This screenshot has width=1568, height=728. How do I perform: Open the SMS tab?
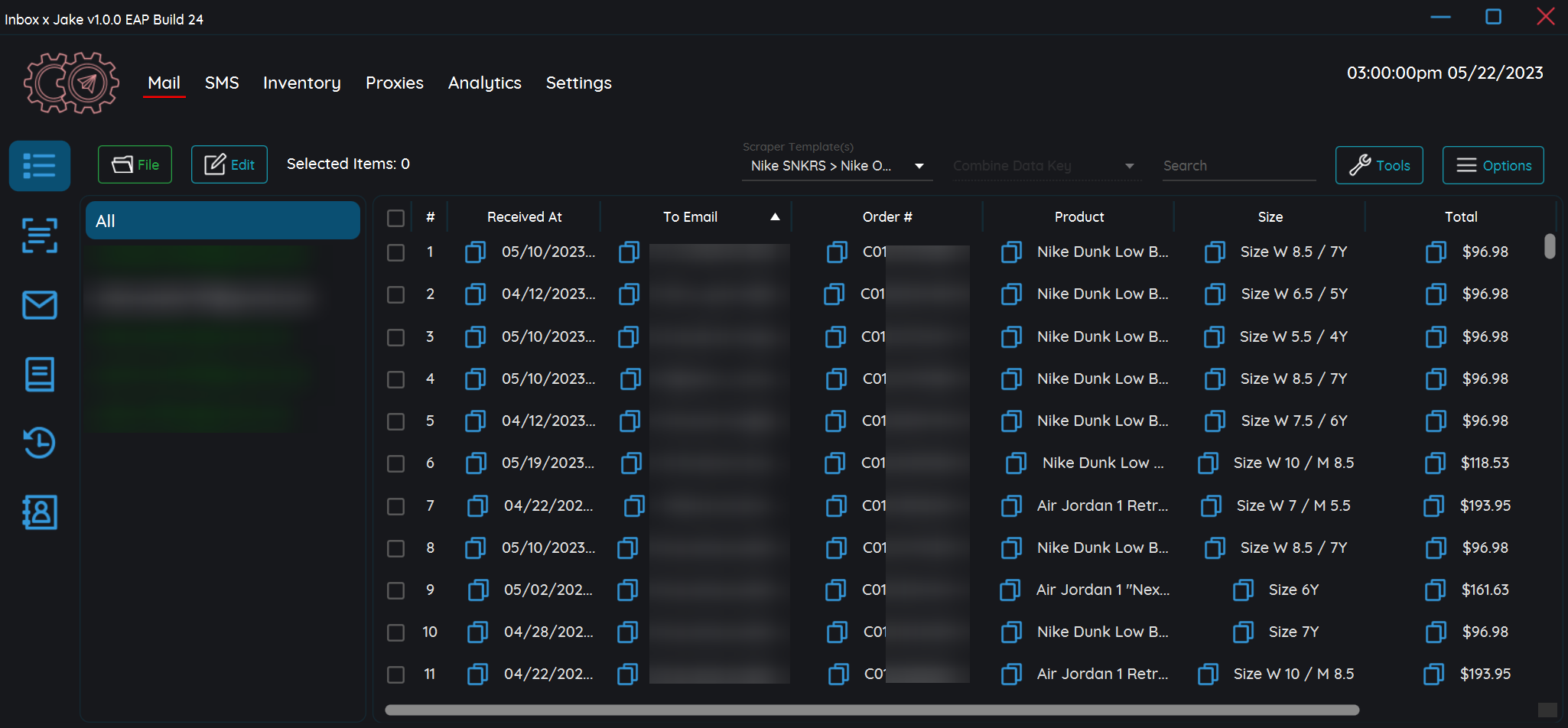222,83
